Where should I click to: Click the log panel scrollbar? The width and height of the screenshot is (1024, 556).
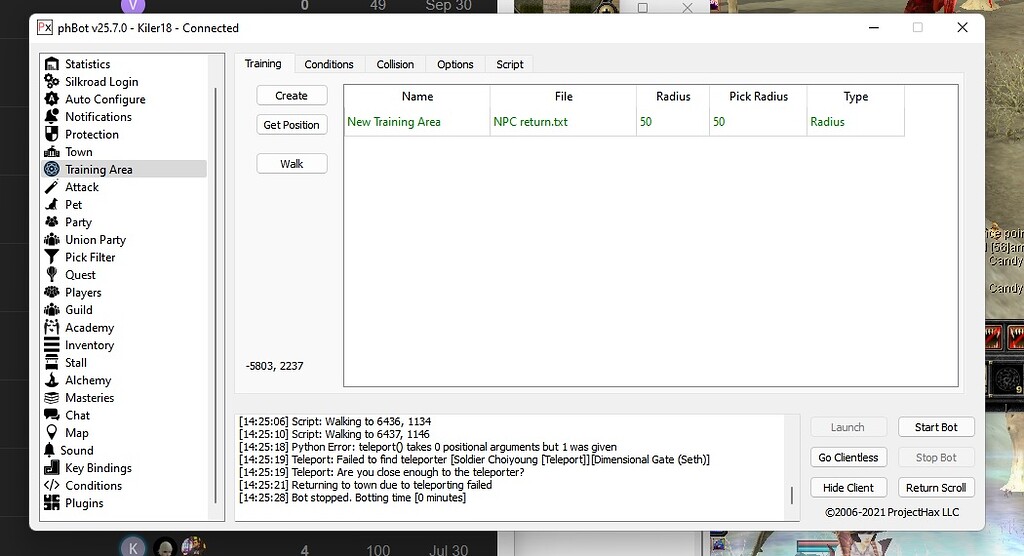click(x=791, y=494)
